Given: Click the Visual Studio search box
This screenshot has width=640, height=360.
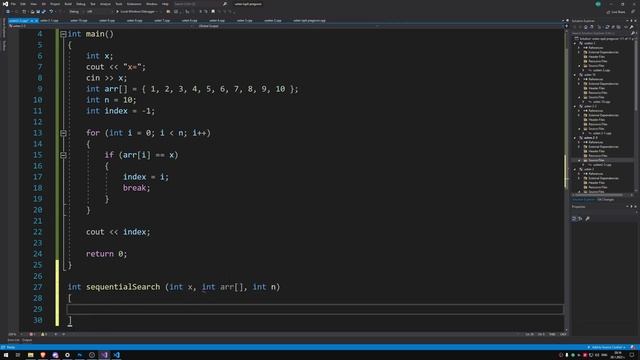Looking at the screenshot, I should (200, 4).
